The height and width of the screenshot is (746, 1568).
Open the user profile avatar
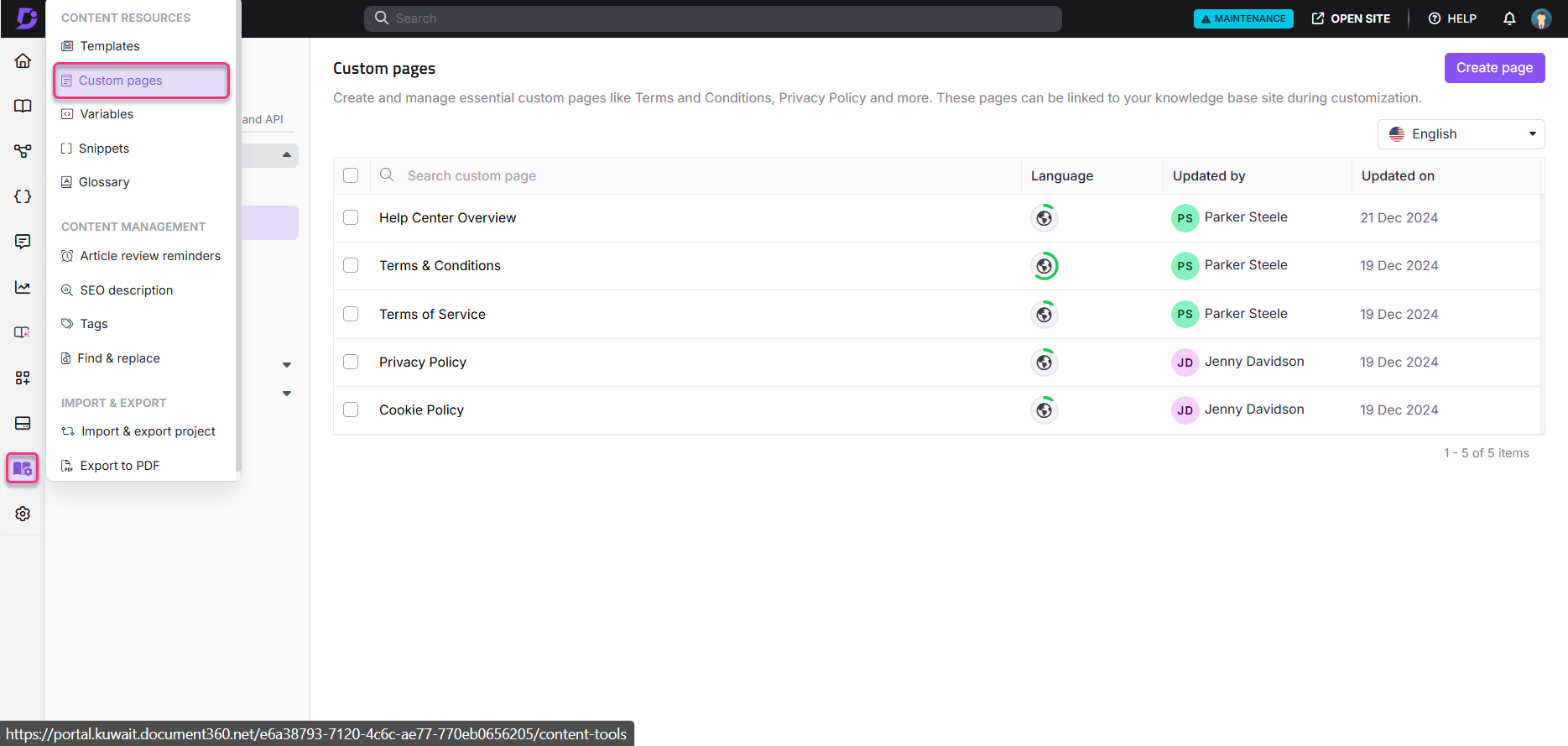[x=1541, y=18]
